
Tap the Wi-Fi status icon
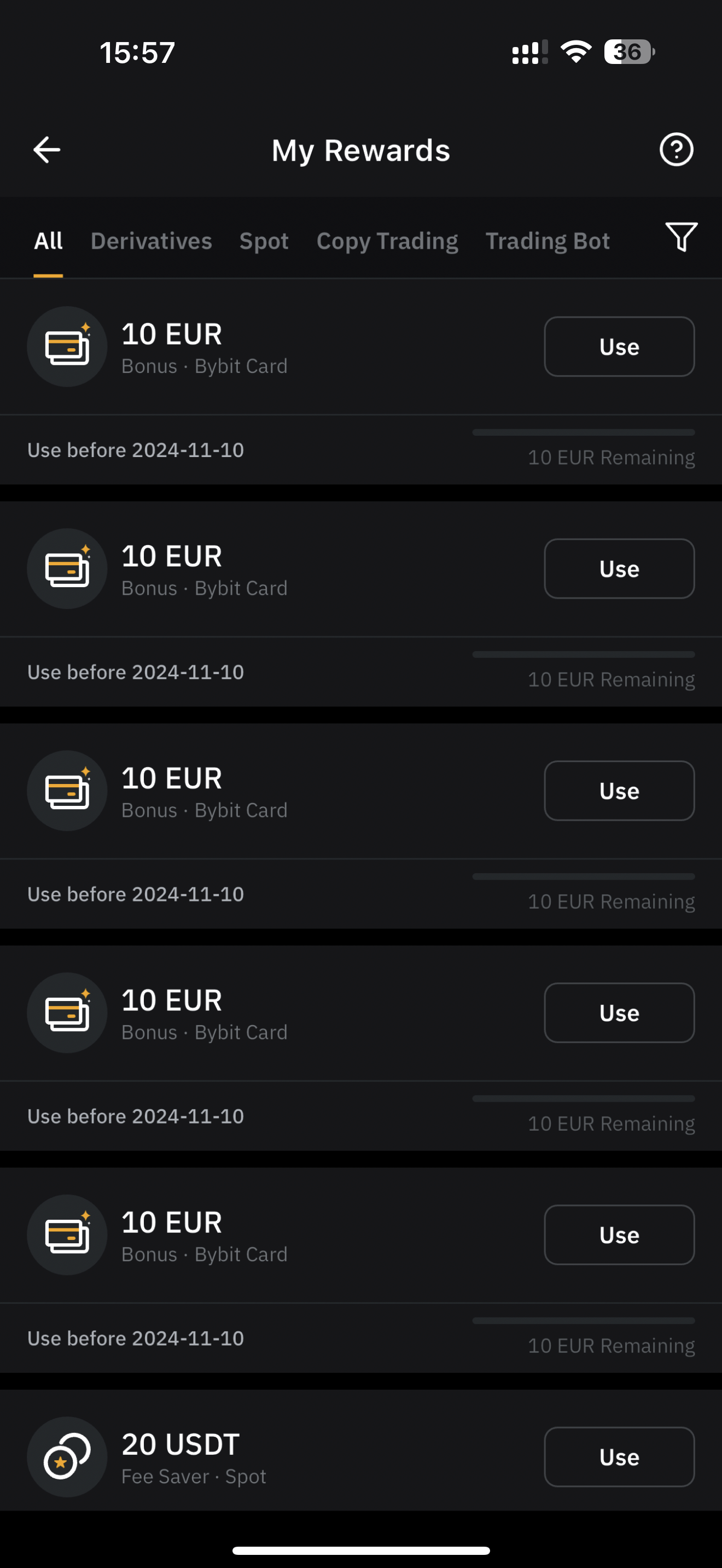point(576,52)
